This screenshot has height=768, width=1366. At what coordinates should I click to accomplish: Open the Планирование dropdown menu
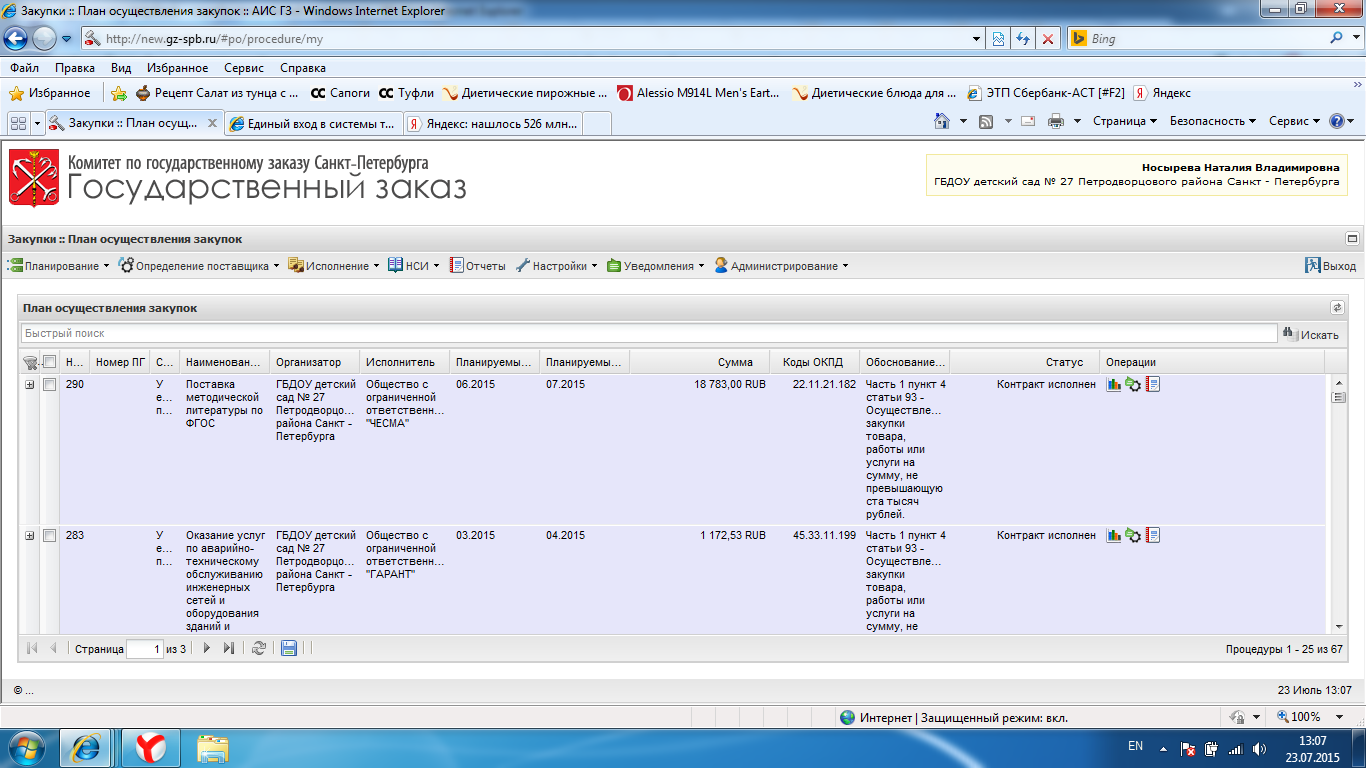pyautogui.click(x=59, y=266)
